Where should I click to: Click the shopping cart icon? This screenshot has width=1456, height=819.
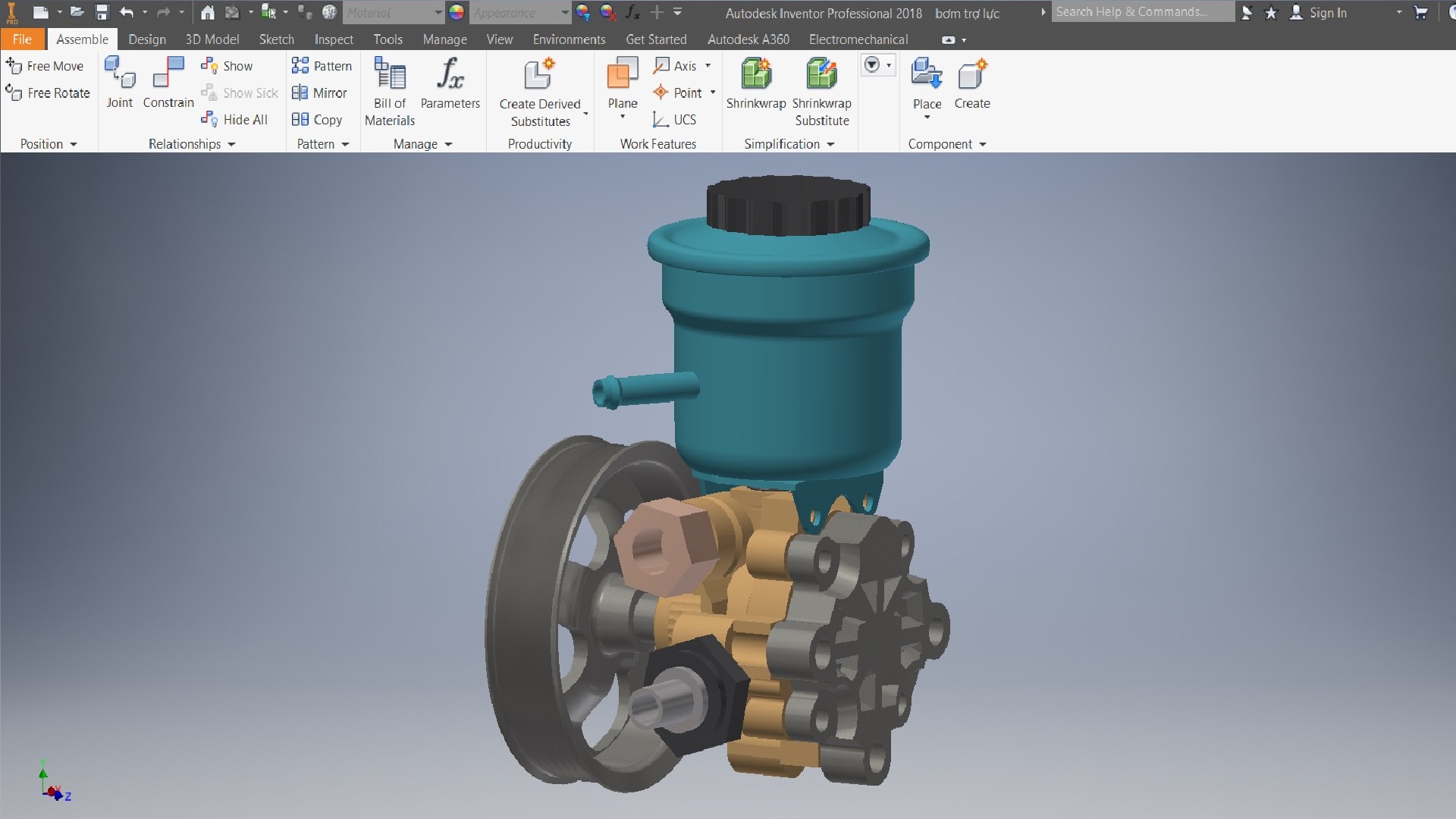point(1421,12)
